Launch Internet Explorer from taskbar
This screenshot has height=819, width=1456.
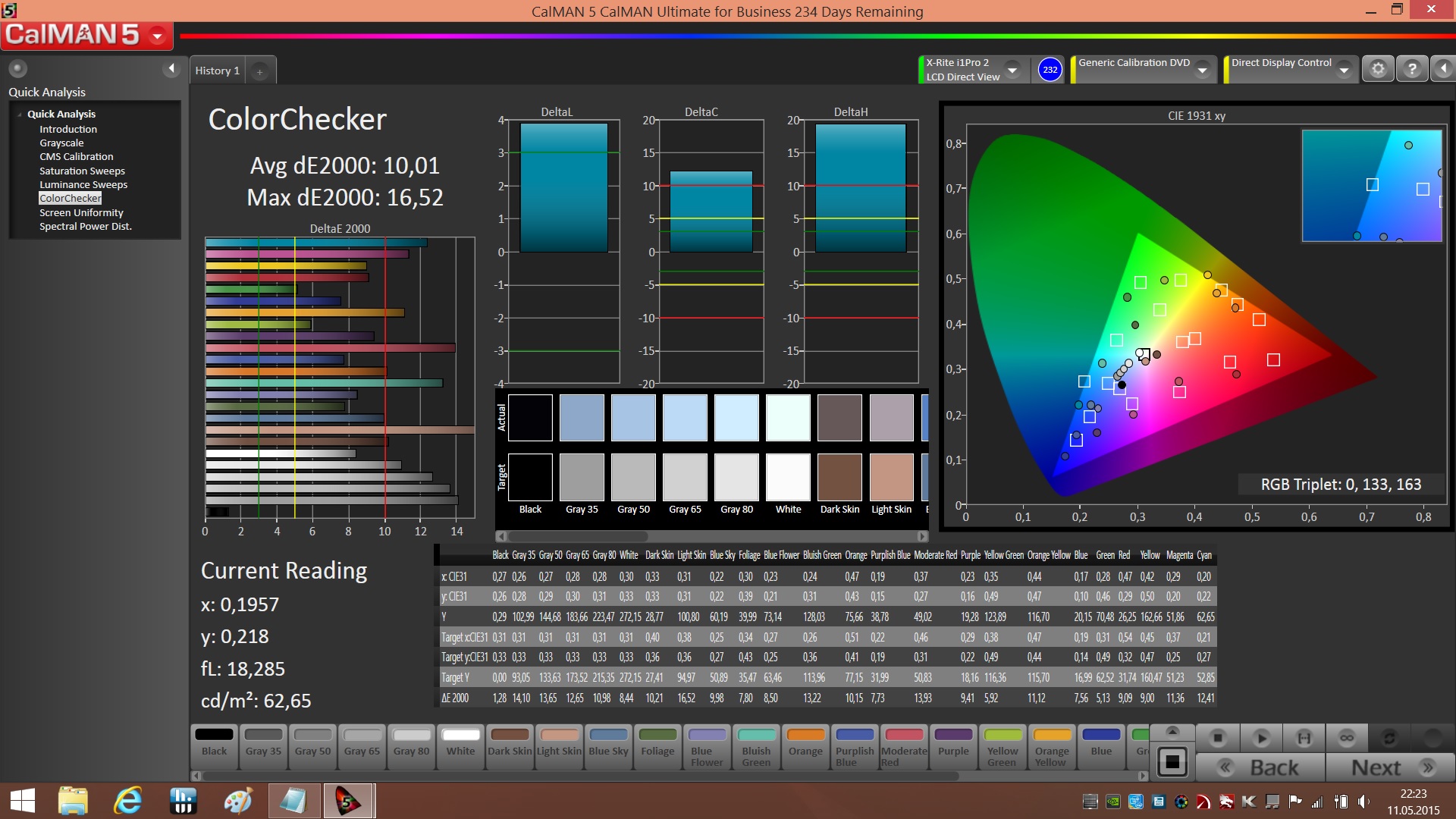click(128, 801)
